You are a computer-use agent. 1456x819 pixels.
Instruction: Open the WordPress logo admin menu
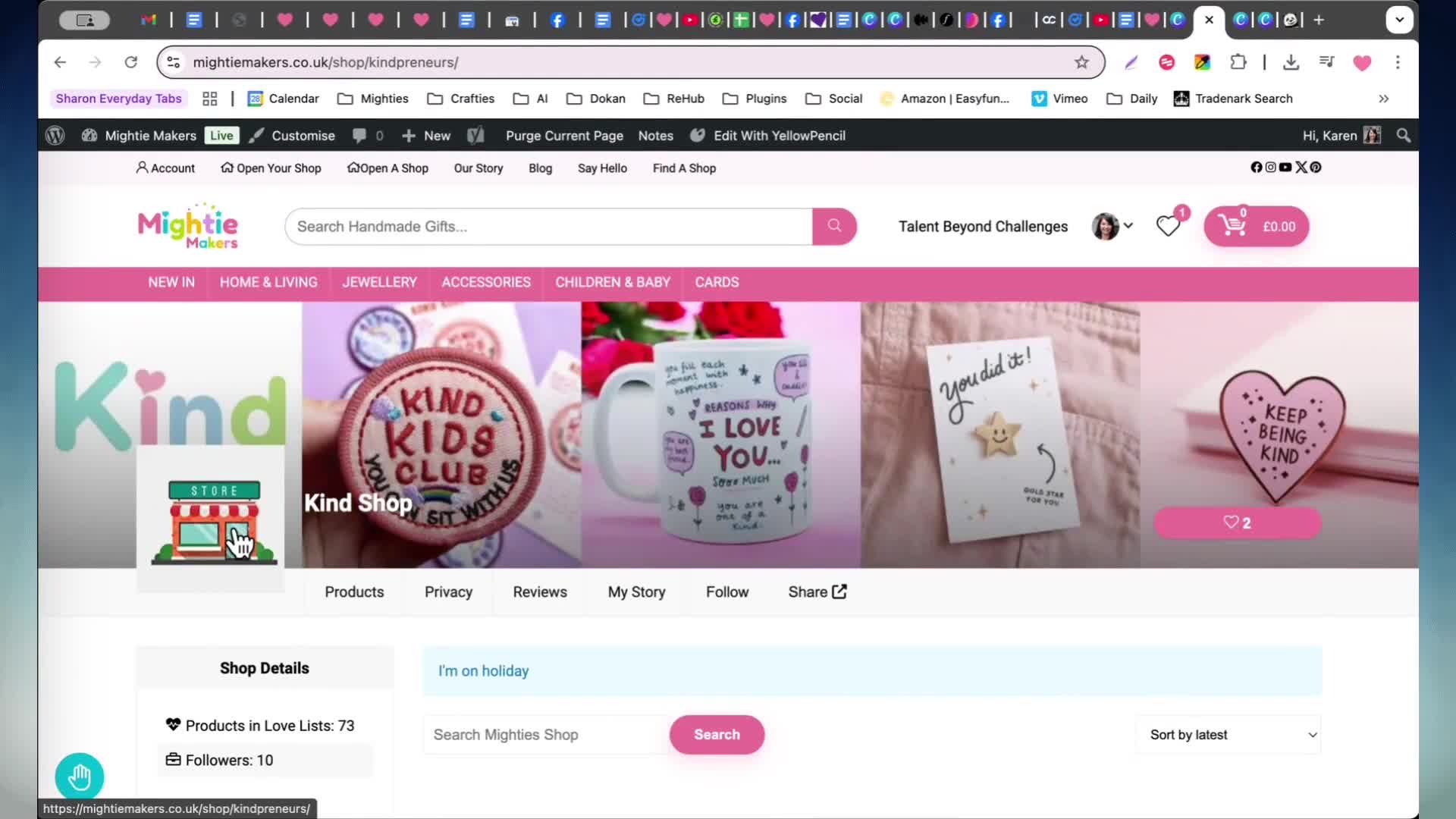click(x=55, y=136)
